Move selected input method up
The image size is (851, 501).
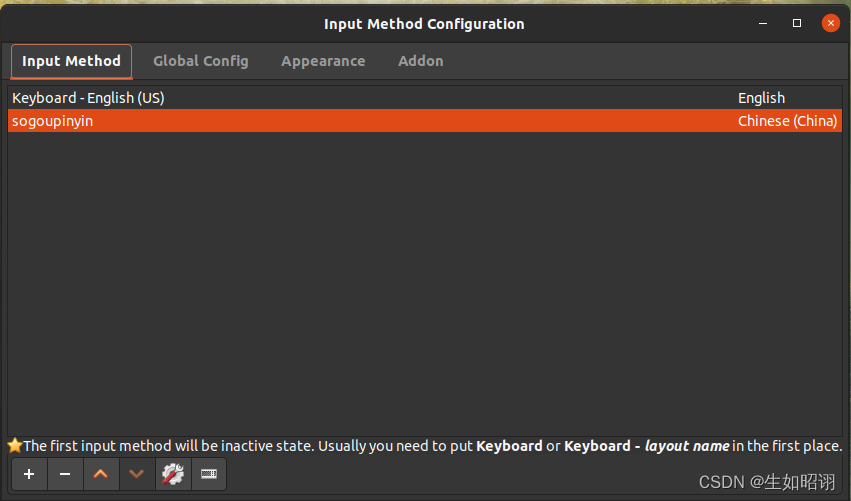click(x=101, y=474)
